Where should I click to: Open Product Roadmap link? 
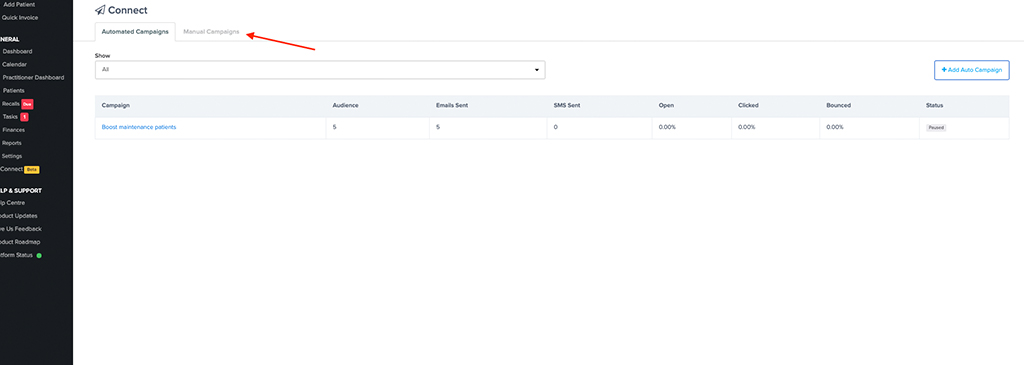click(20, 242)
